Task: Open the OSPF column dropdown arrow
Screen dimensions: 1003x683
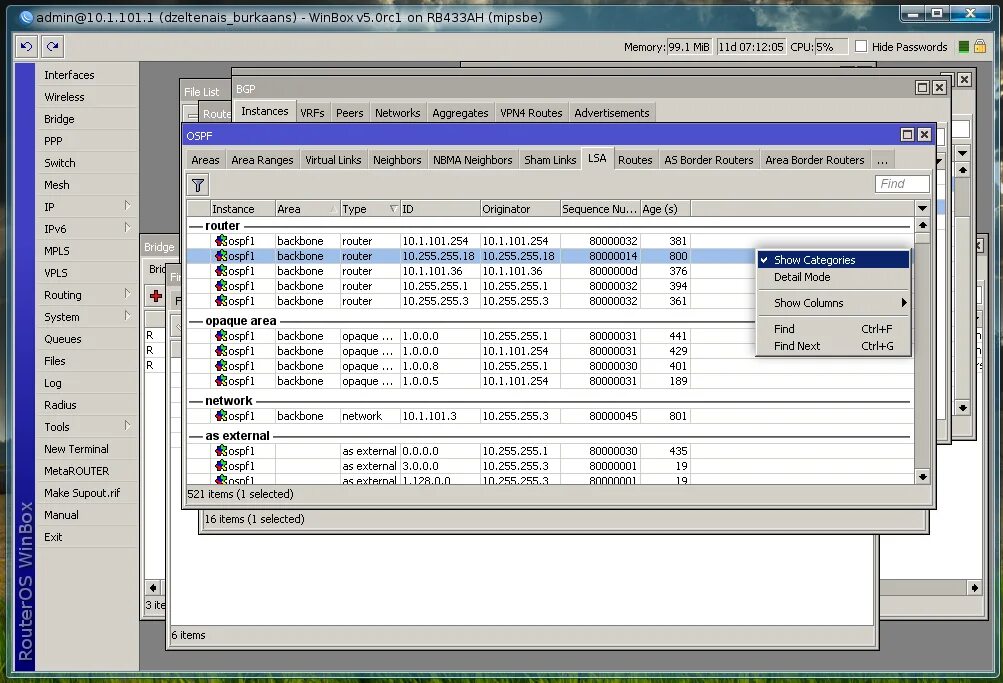Action: (x=922, y=208)
